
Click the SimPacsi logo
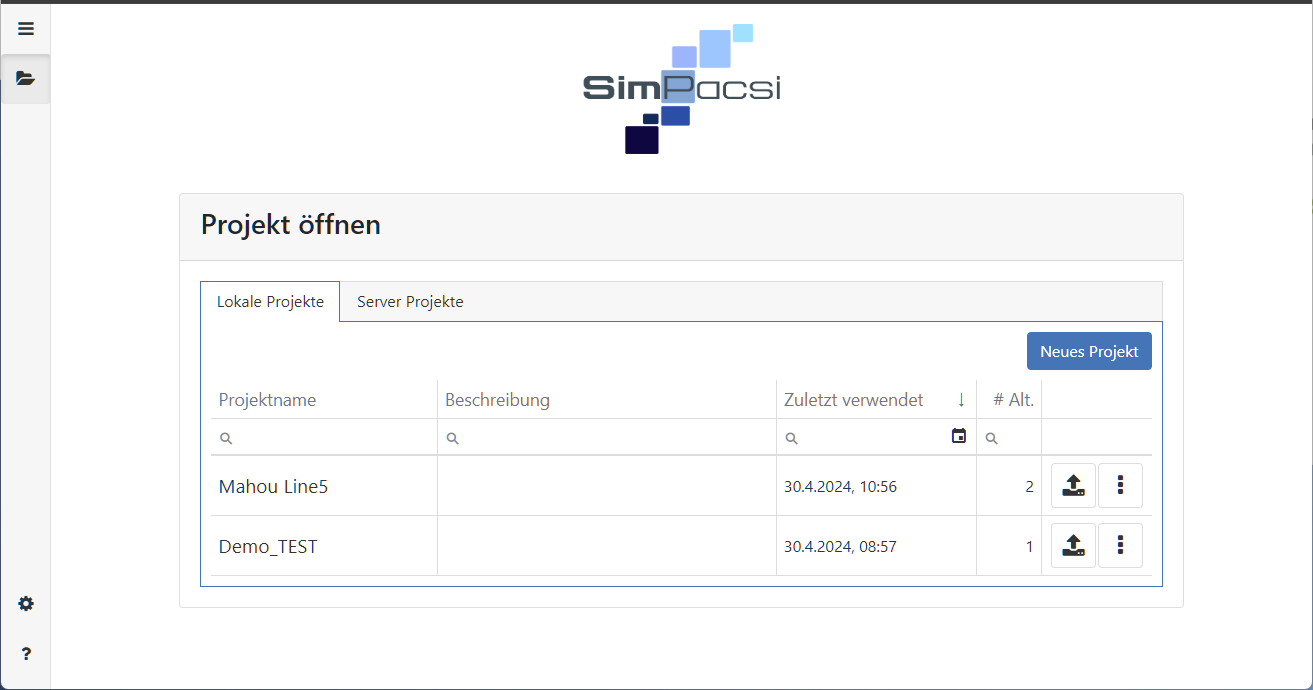(x=681, y=89)
